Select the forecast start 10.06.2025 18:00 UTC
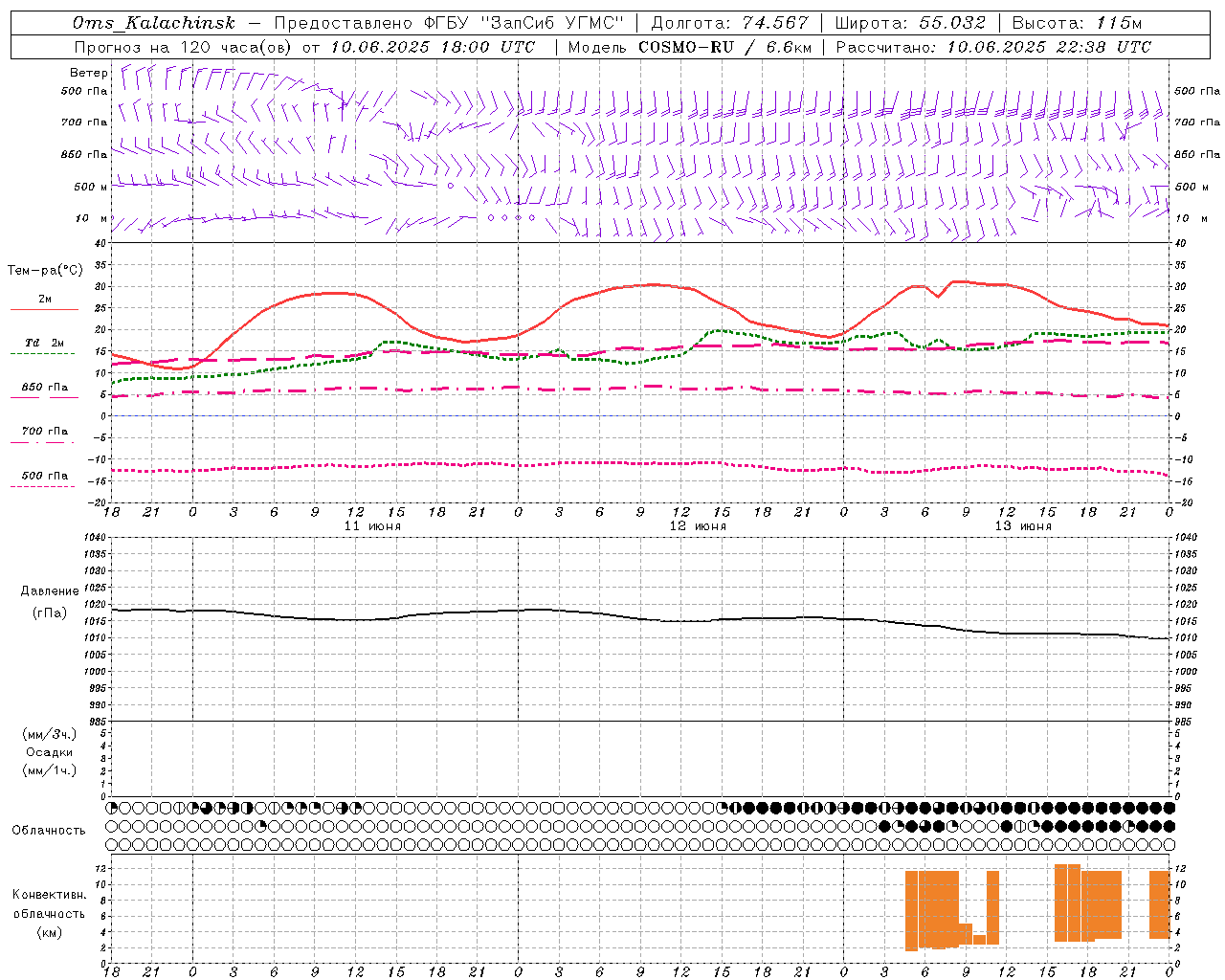The height and width of the screenshot is (980, 1225). click(433, 47)
